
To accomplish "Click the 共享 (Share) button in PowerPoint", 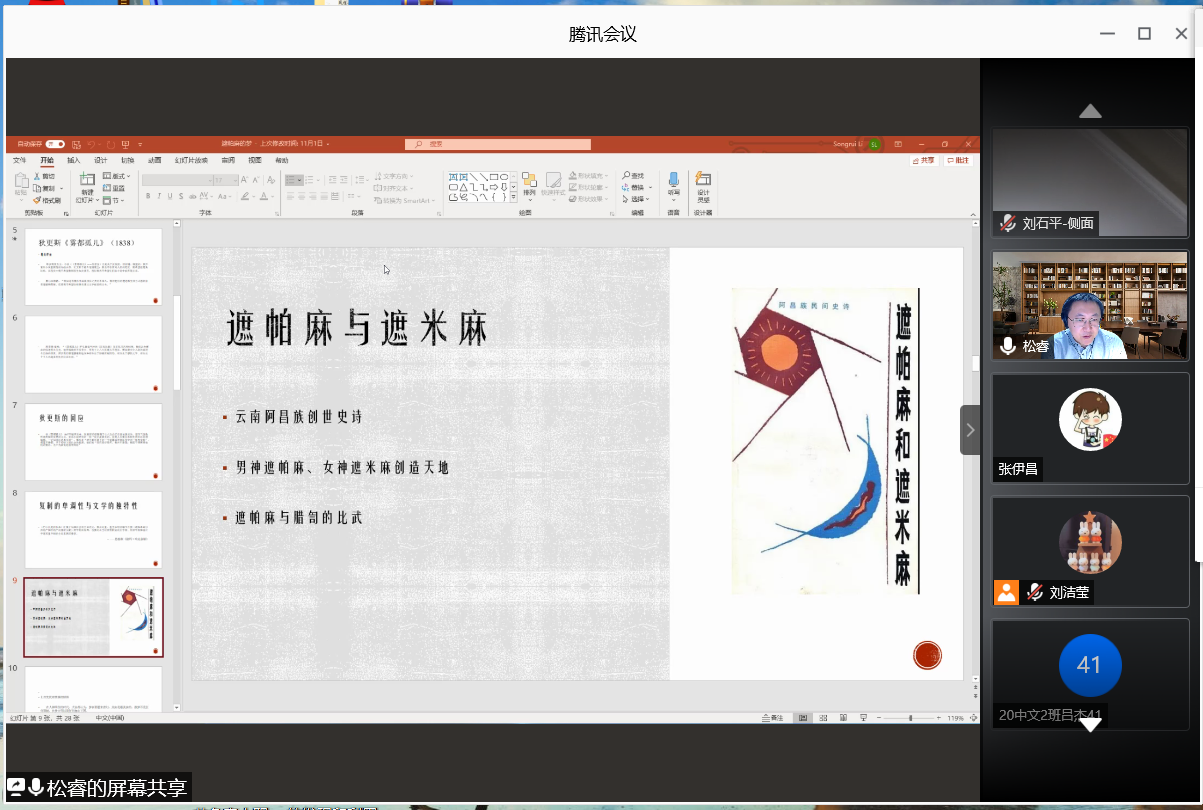I will pyautogui.click(x=923, y=160).
